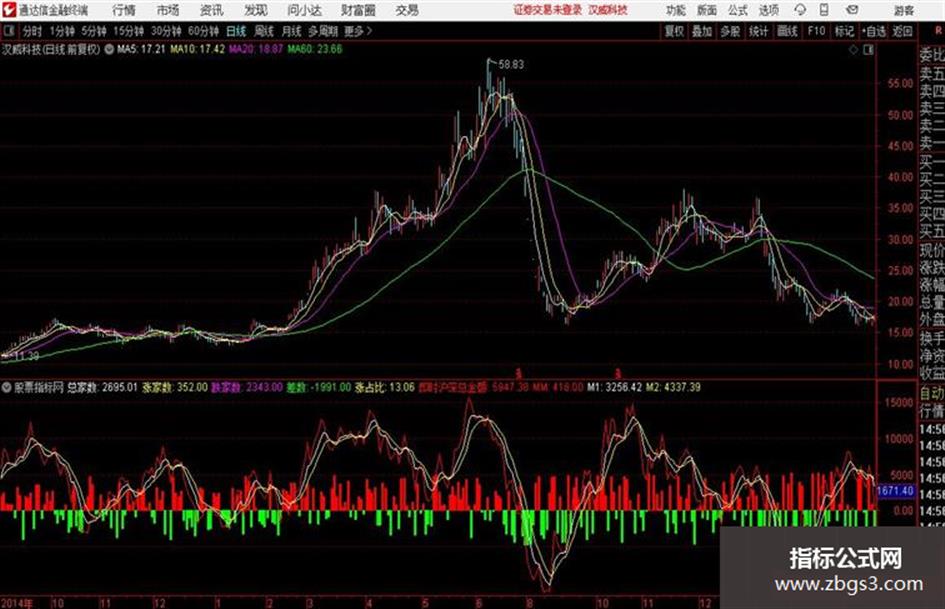Click the MA60: 23.66 value
This screenshot has width=945, height=609.
pos(315,49)
